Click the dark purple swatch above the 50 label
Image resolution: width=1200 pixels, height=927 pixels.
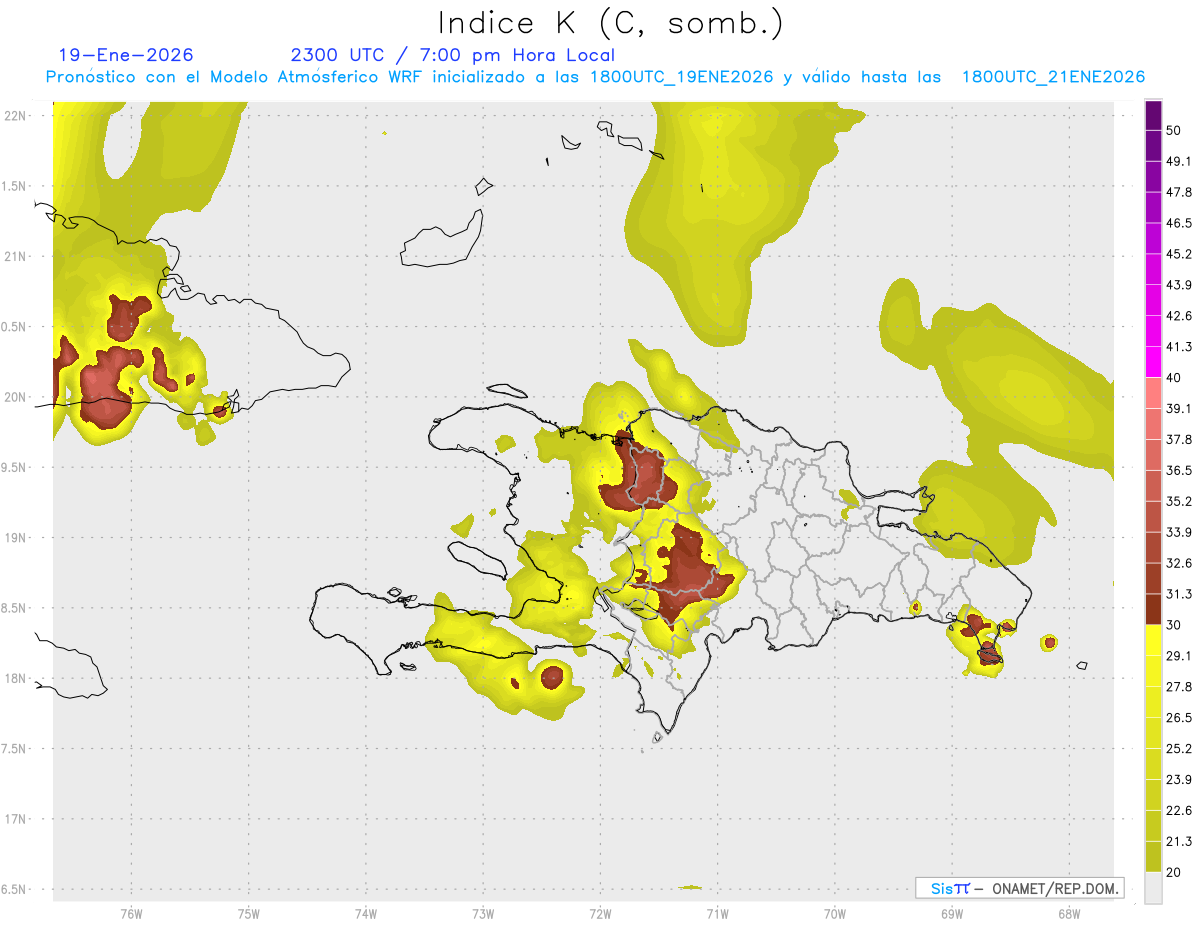click(1153, 115)
